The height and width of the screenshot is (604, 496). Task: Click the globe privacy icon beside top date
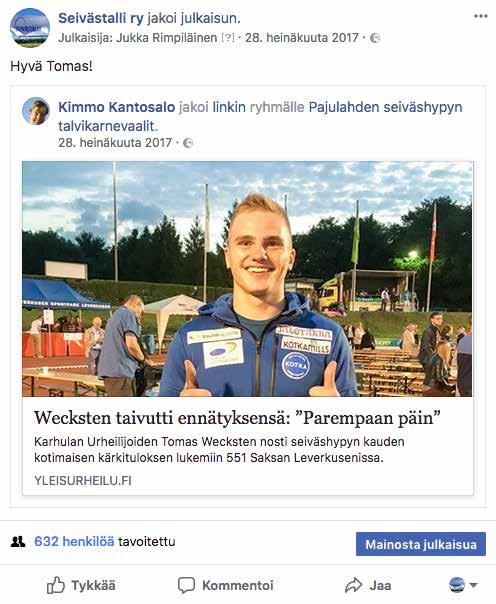pos(374,38)
